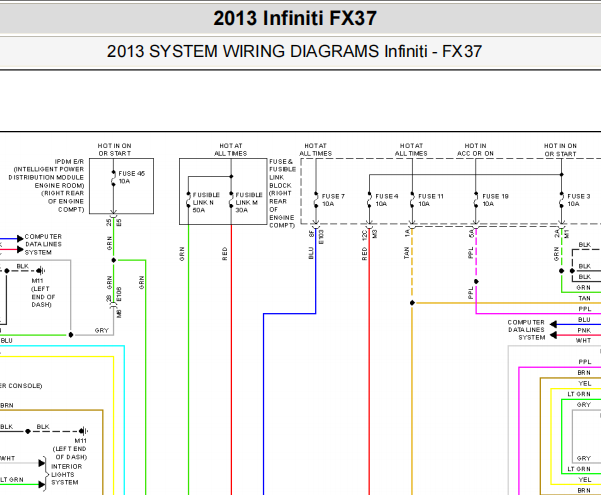Screen dimensions: 601x495
Task: Select the "HOT IN ACC OR ON" label
Action: click(x=475, y=150)
